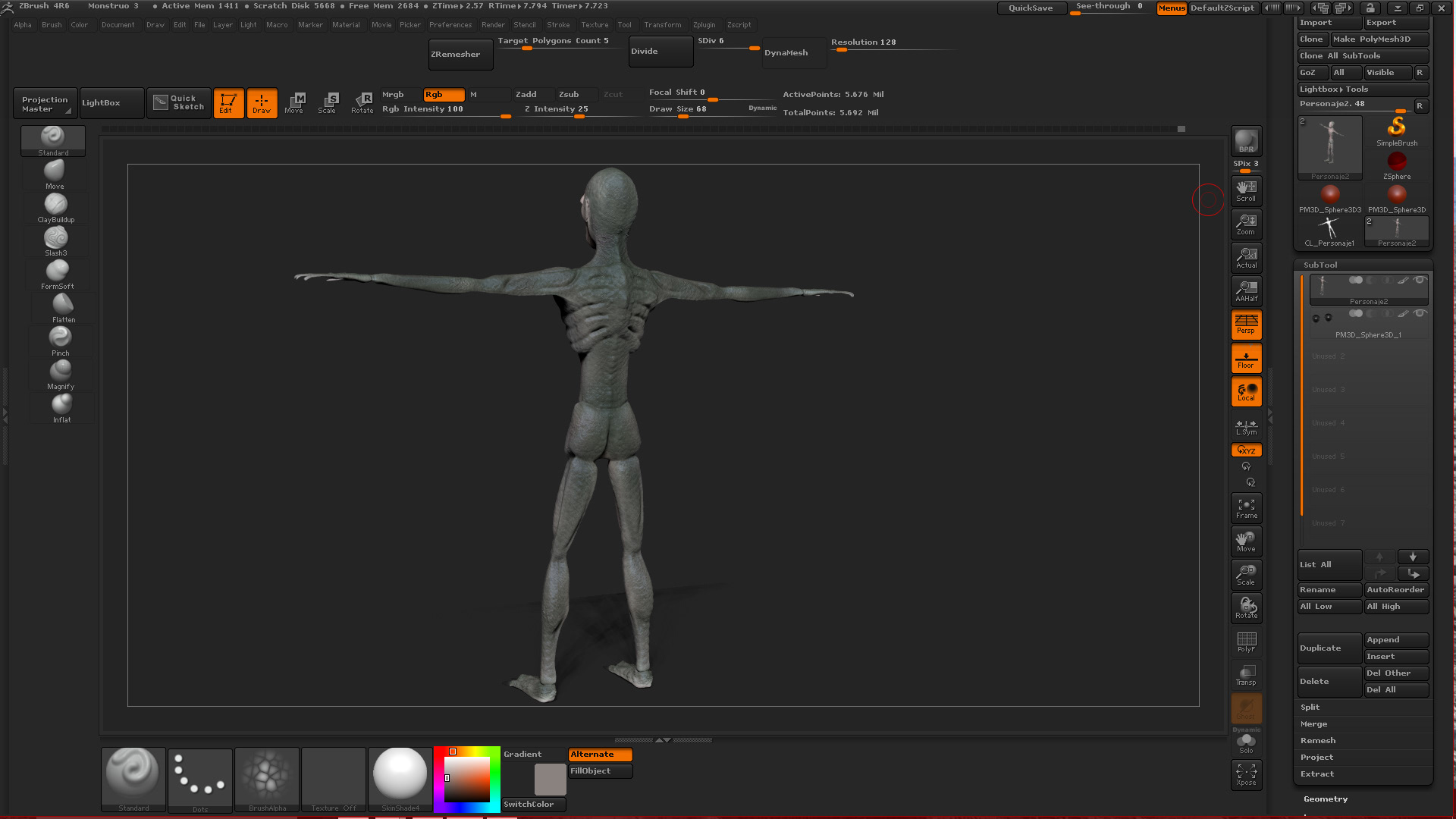This screenshot has width=1456, height=819.
Task: Activate the Rotate tool in top shelf
Action: pyautogui.click(x=362, y=102)
